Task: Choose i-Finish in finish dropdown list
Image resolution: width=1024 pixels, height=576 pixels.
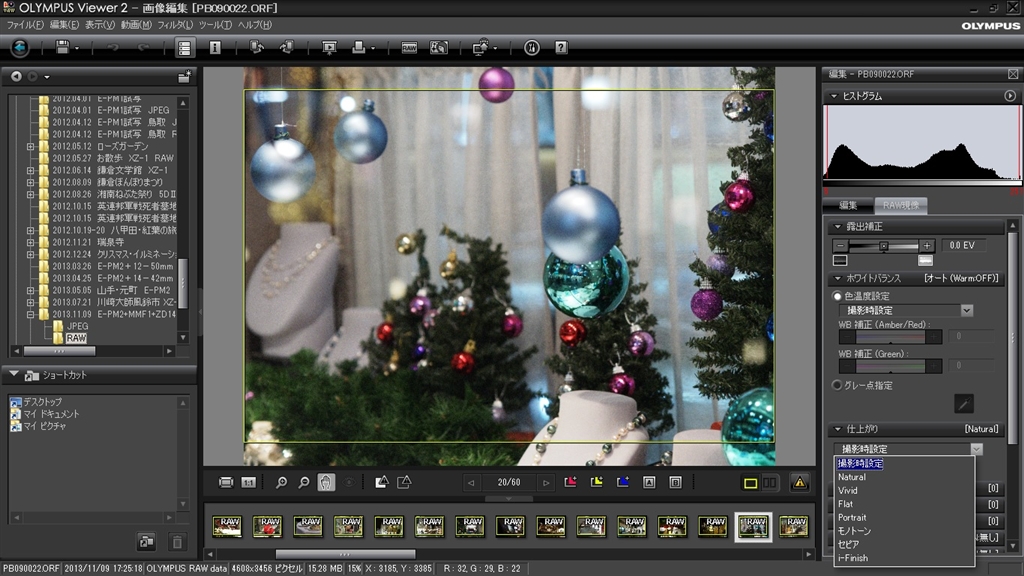Action: 853,558
